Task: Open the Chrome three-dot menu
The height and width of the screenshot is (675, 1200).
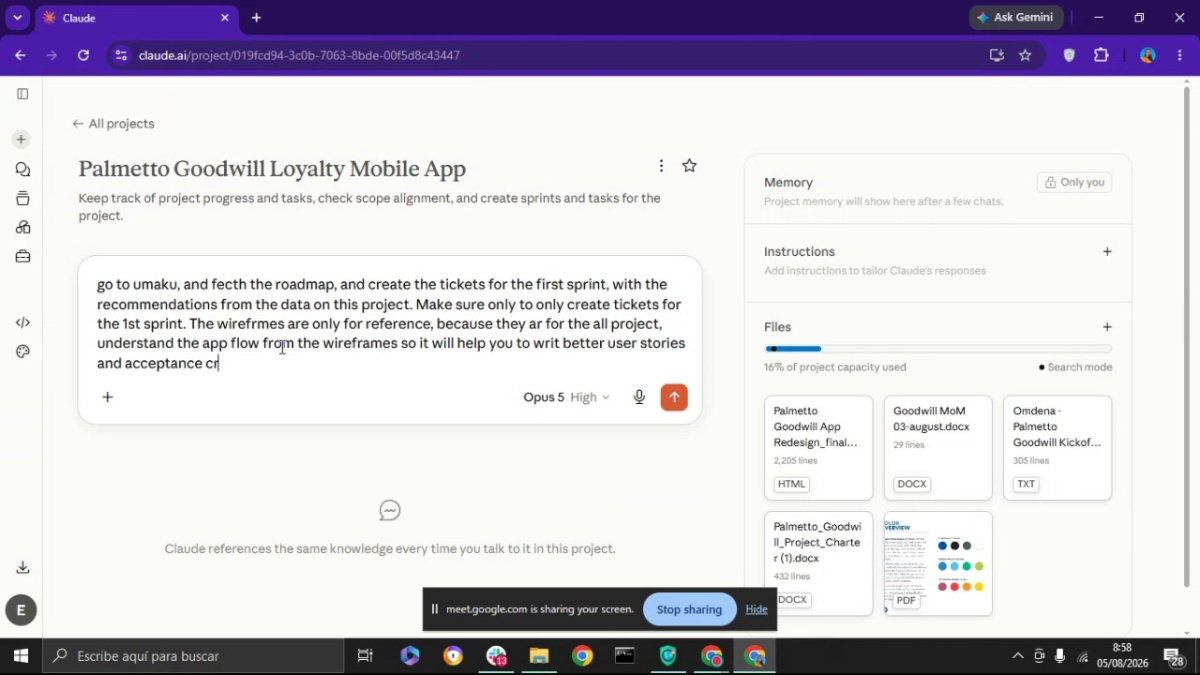Action: [x=1180, y=55]
